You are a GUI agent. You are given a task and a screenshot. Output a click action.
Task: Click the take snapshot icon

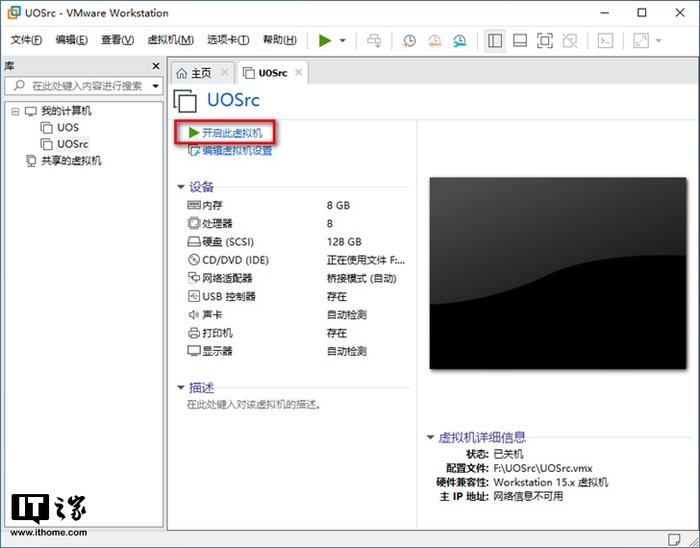pos(409,41)
